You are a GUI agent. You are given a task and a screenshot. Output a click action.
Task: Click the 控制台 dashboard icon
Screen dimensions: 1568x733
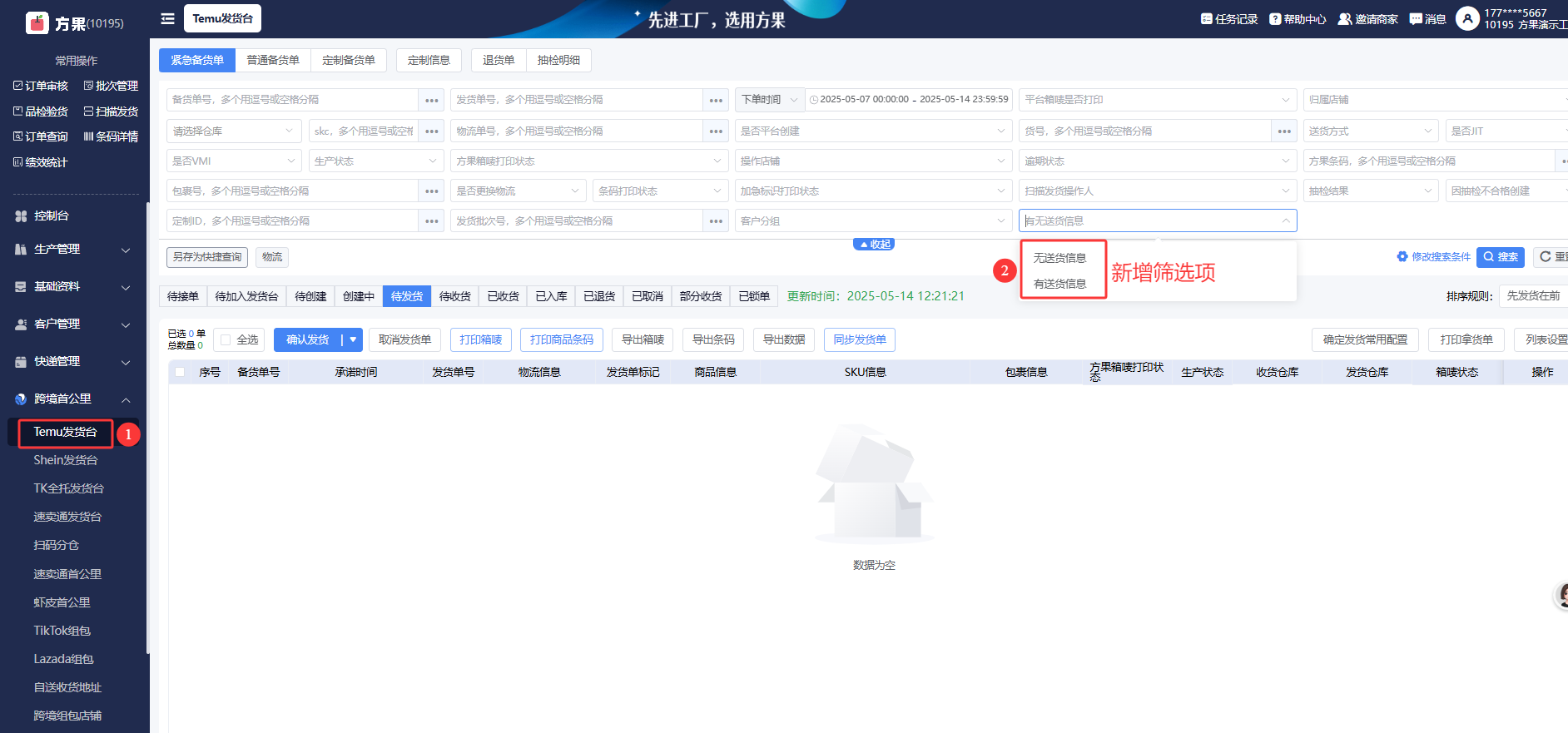21,215
